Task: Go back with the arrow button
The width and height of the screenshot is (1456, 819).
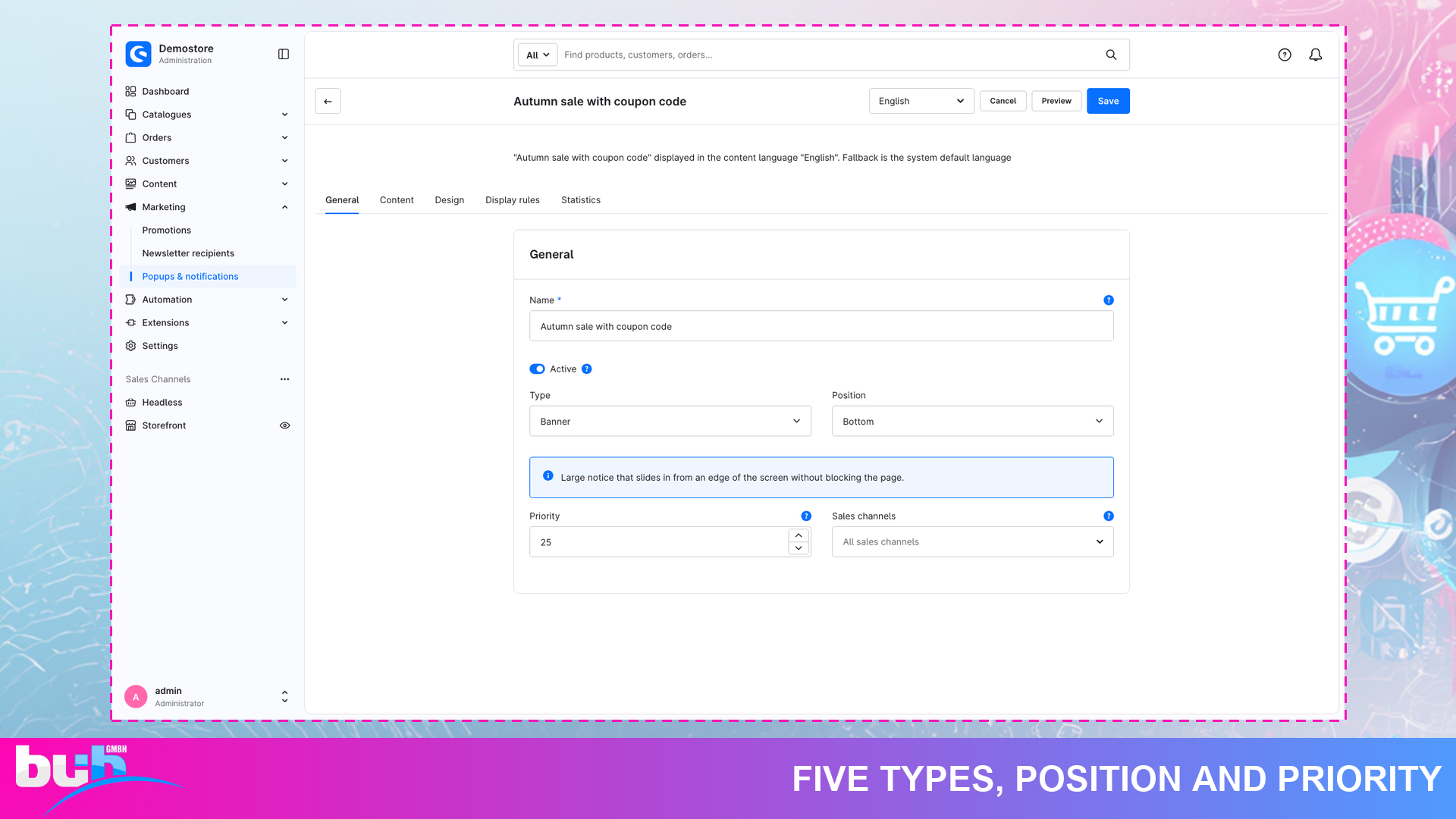Action: [328, 101]
